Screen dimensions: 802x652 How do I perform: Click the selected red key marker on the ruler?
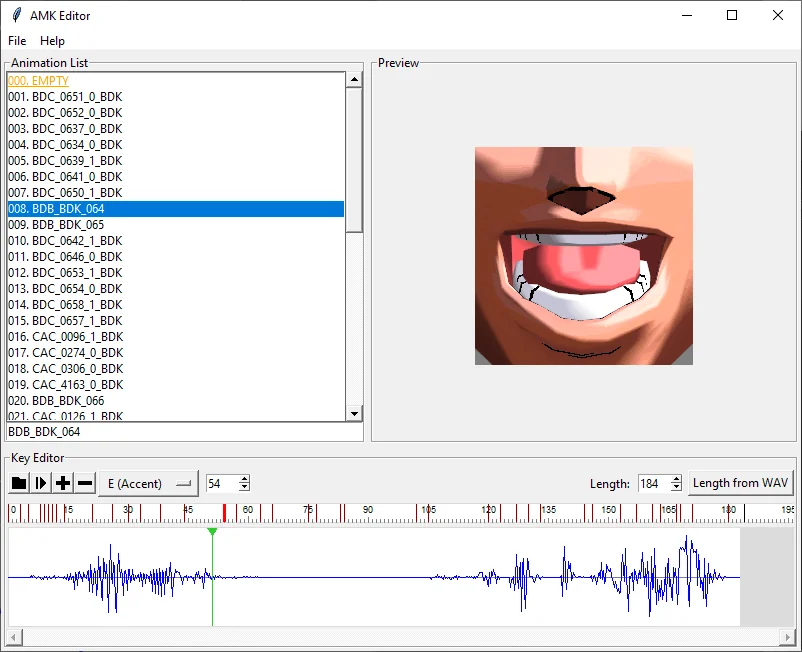pyautogui.click(x=224, y=513)
